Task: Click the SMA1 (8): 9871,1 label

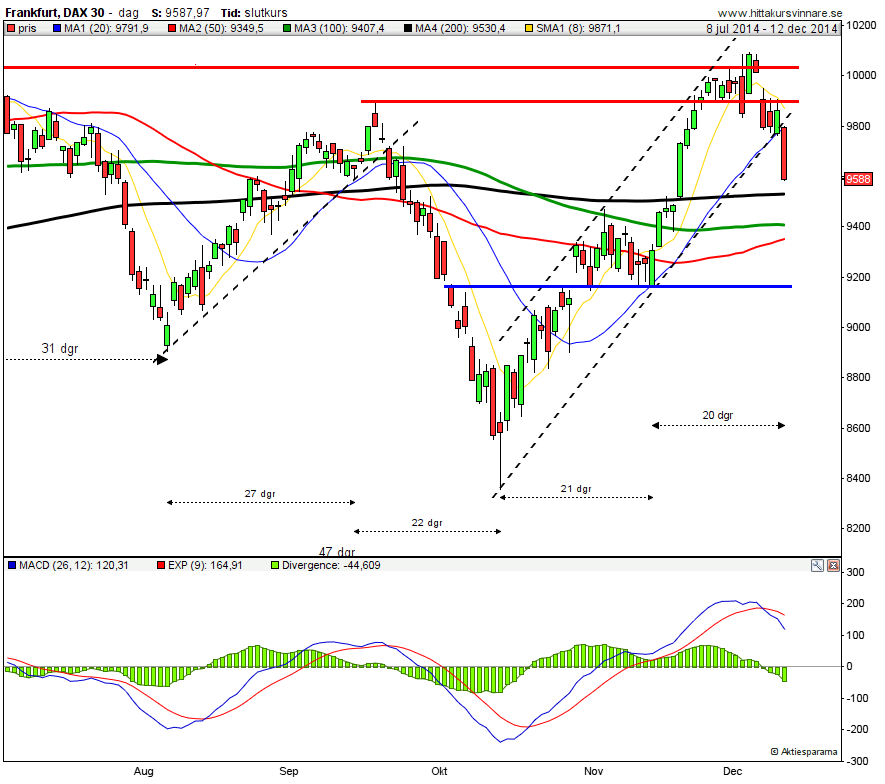Action: pos(578,28)
